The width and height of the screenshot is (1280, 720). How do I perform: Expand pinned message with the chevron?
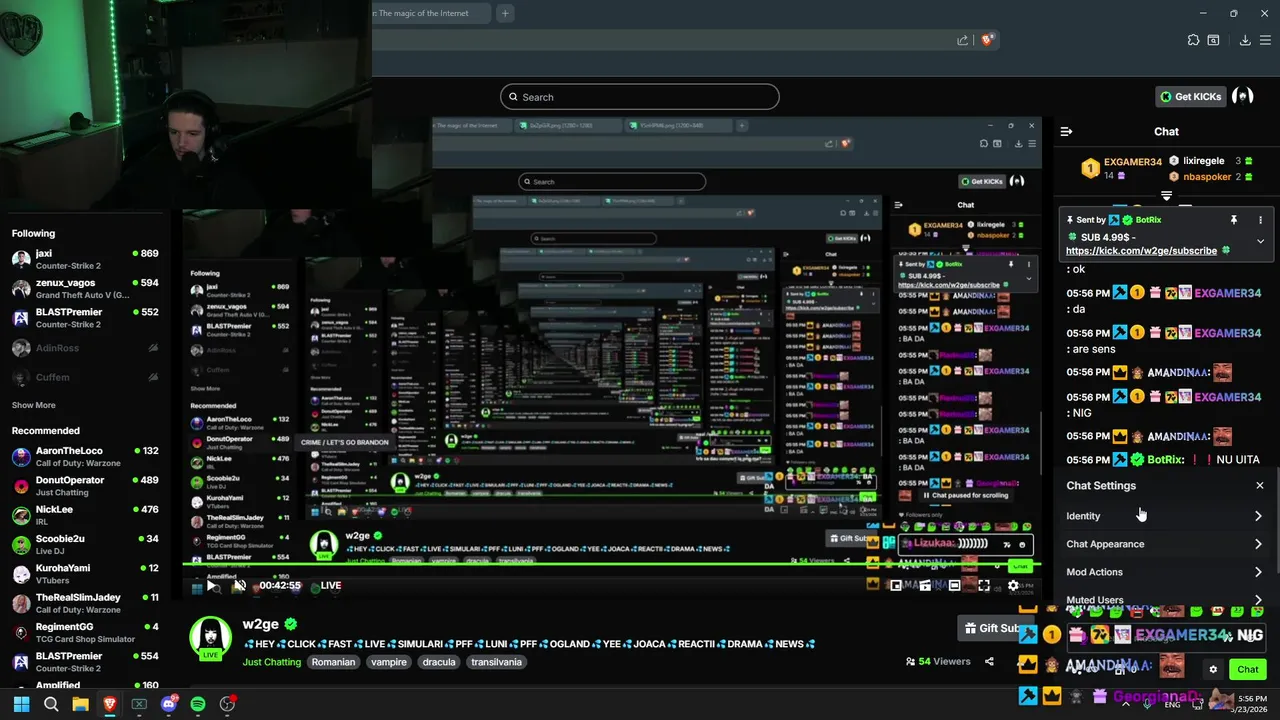tap(1260, 241)
